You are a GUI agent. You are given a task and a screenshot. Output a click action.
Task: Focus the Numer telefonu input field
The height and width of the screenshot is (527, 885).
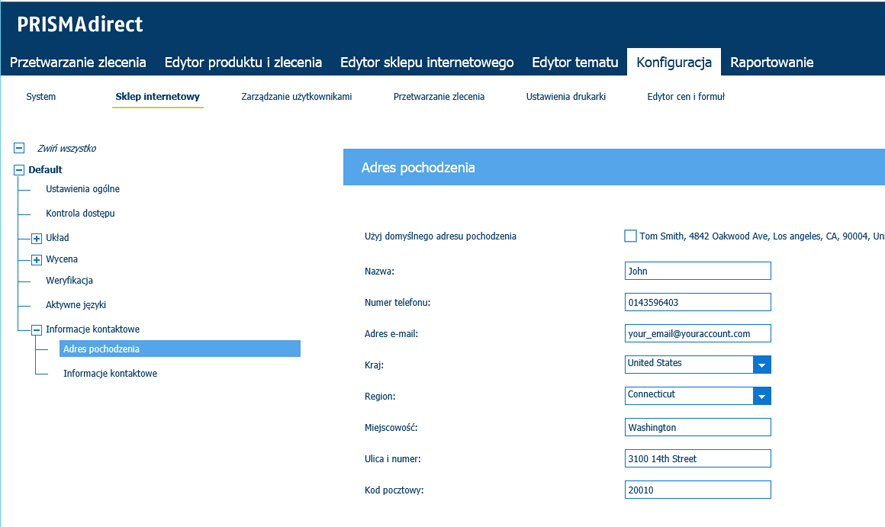(x=698, y=302)
